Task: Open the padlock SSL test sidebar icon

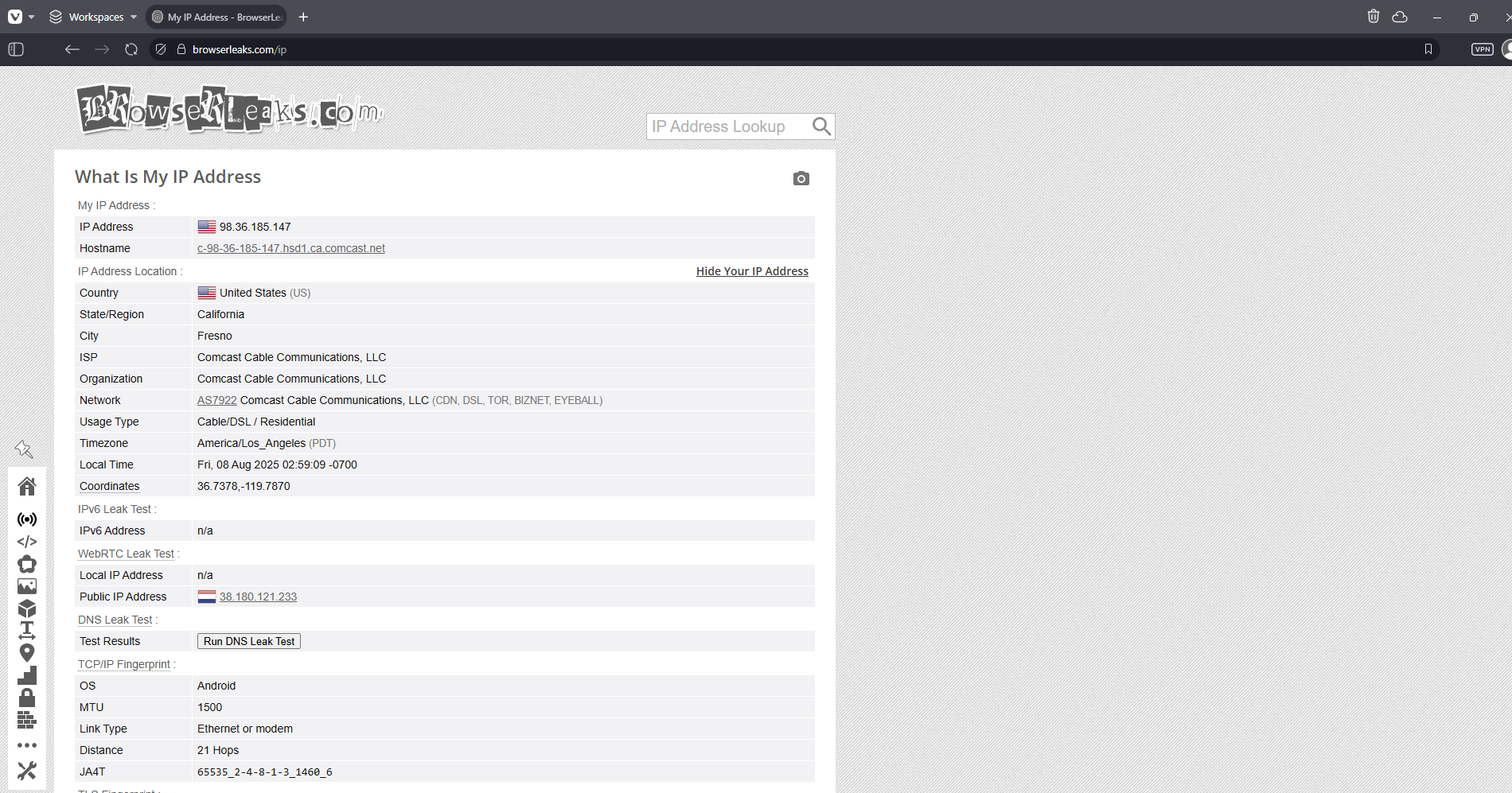Action: [27, 698]
